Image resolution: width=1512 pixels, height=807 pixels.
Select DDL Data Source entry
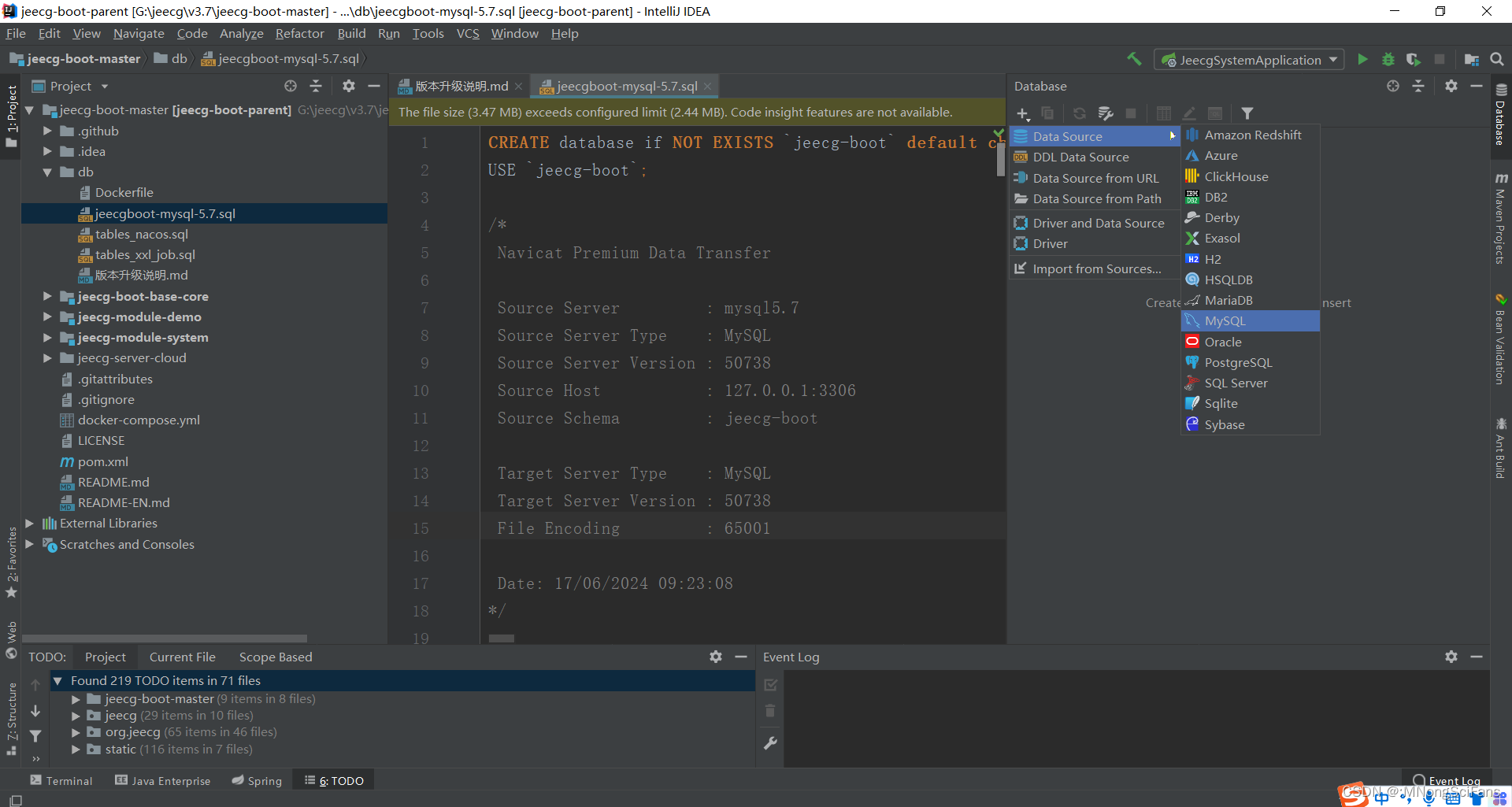[x=1095, y=157]
